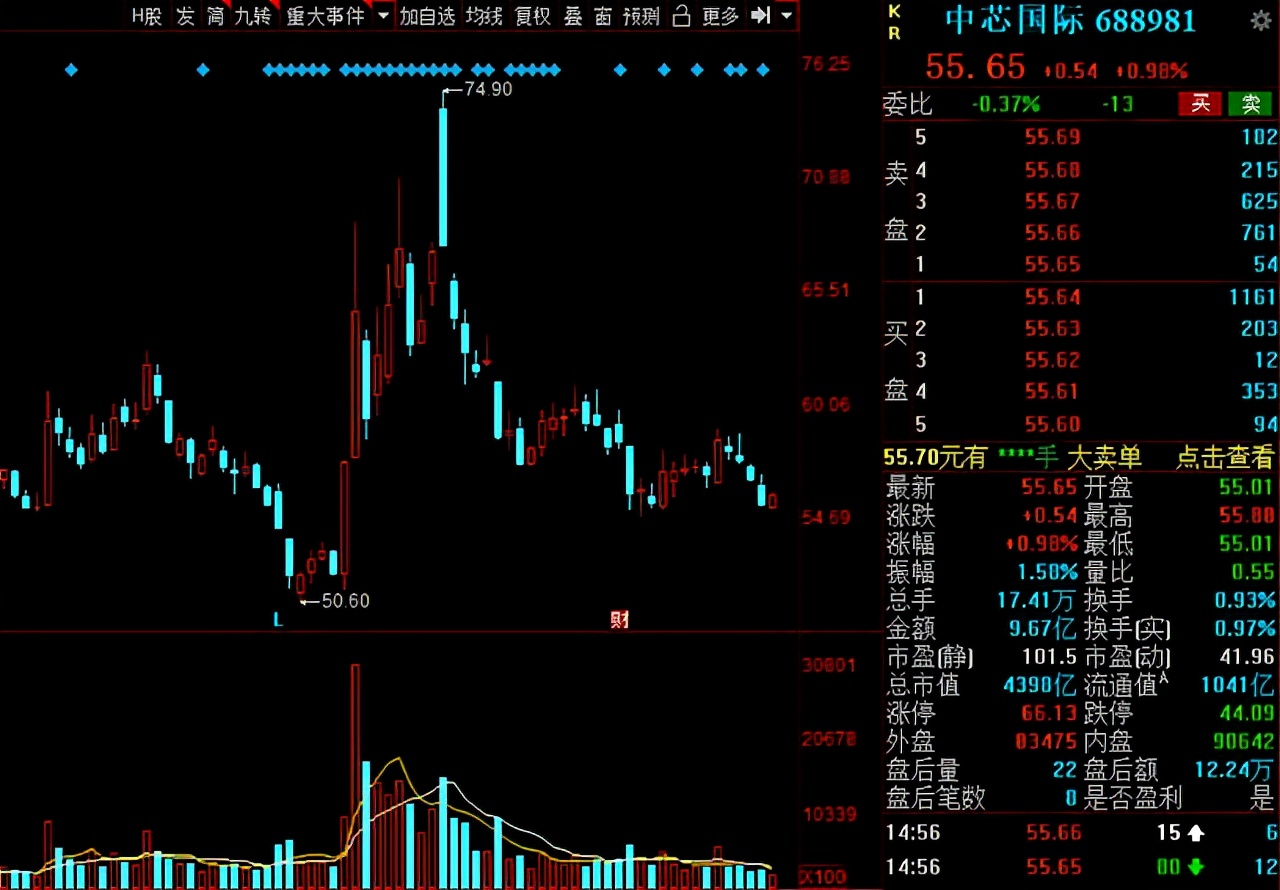The width and height of the screenshot is (1280, 890).
Task: Click the 大卖单 alert text
Action: click(1104, 457)
